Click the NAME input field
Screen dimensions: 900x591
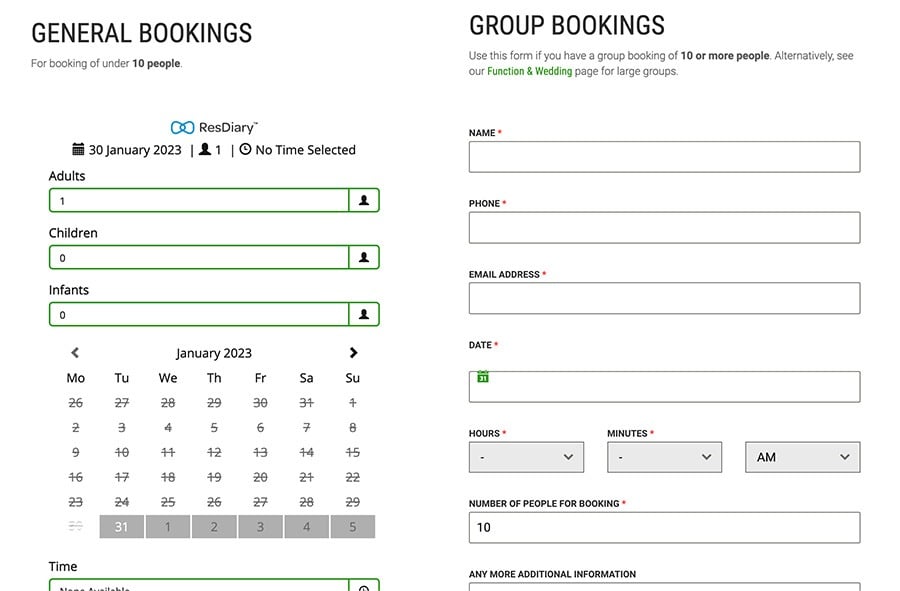(x=663, y=156)
